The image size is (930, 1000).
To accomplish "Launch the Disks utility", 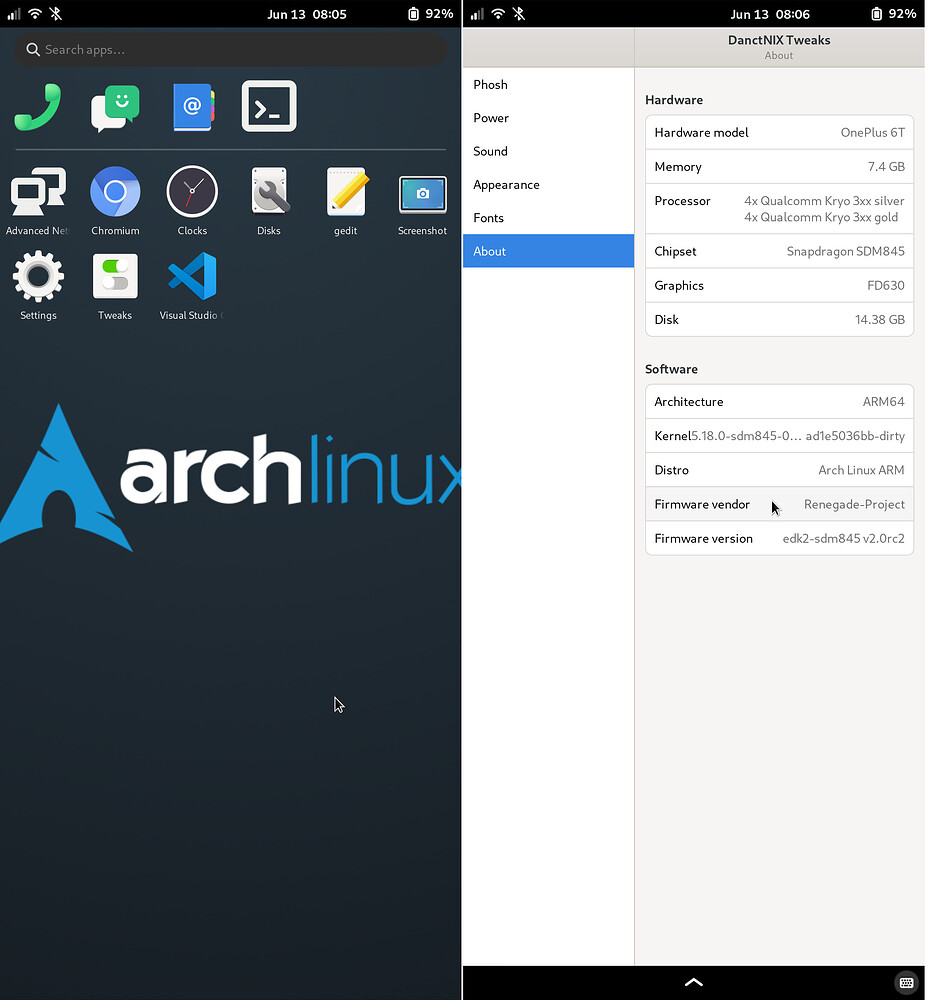I will point(269,201).
